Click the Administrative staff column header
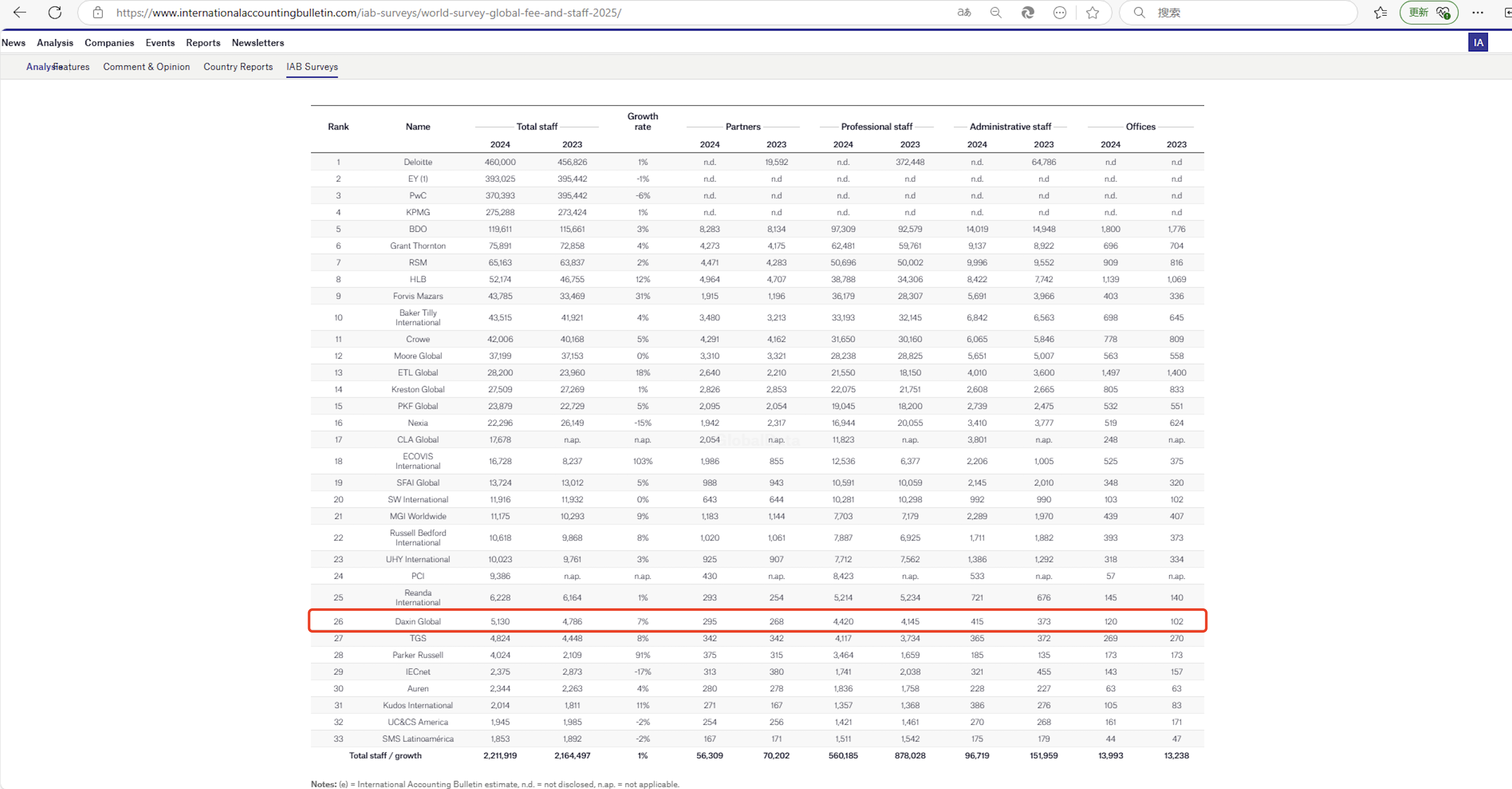Image resolution: width=1512 pixels, height=789 pixels. pyautogui.click(x=1010, y=127)
